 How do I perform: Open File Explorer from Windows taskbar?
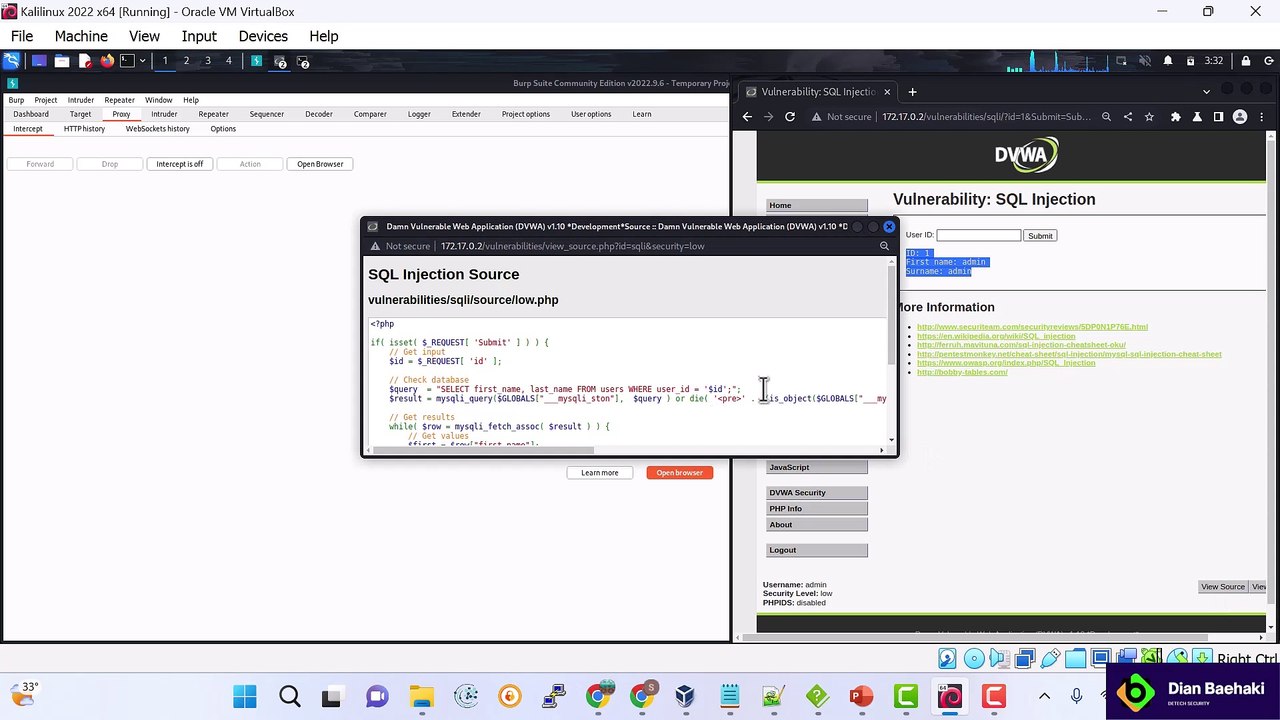coord(421,696)
